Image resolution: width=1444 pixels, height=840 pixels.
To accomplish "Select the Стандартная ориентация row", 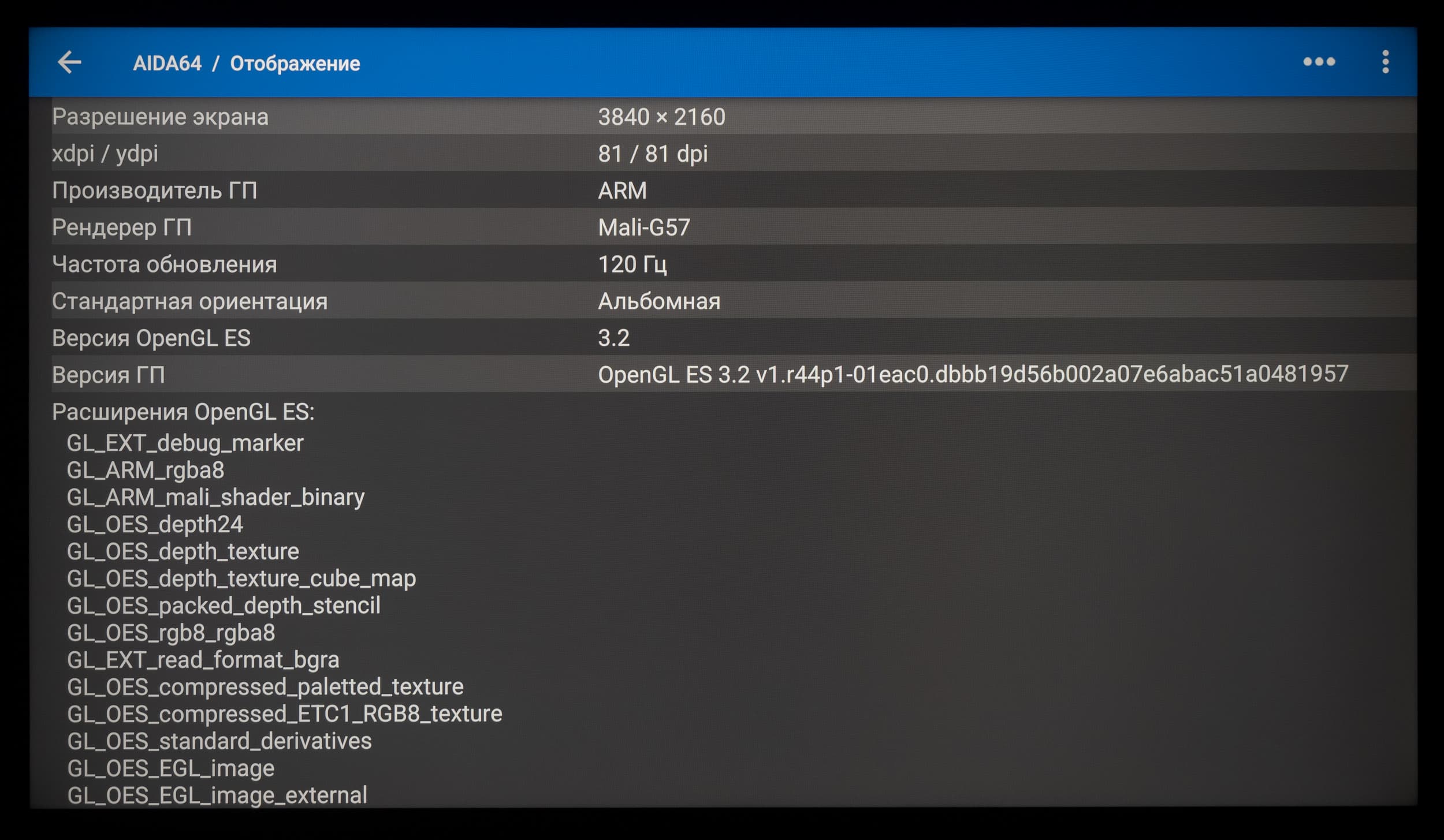I will [189, 301].
